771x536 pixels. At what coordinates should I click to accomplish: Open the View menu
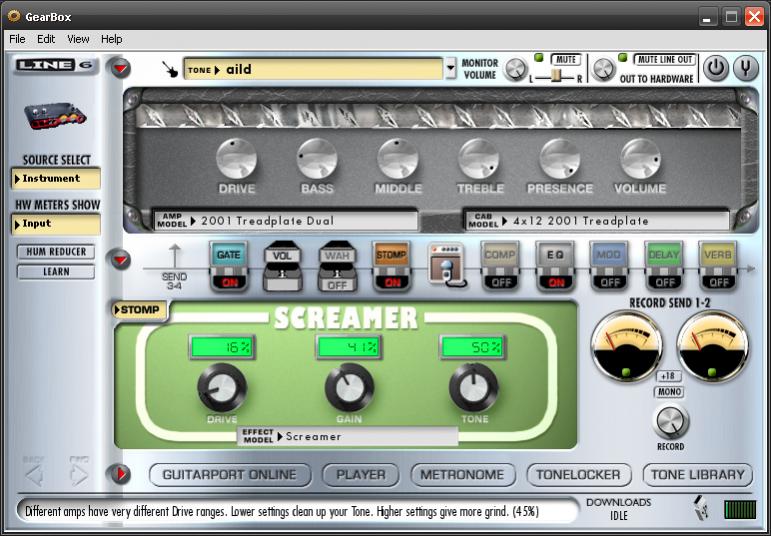coord(78,39)
